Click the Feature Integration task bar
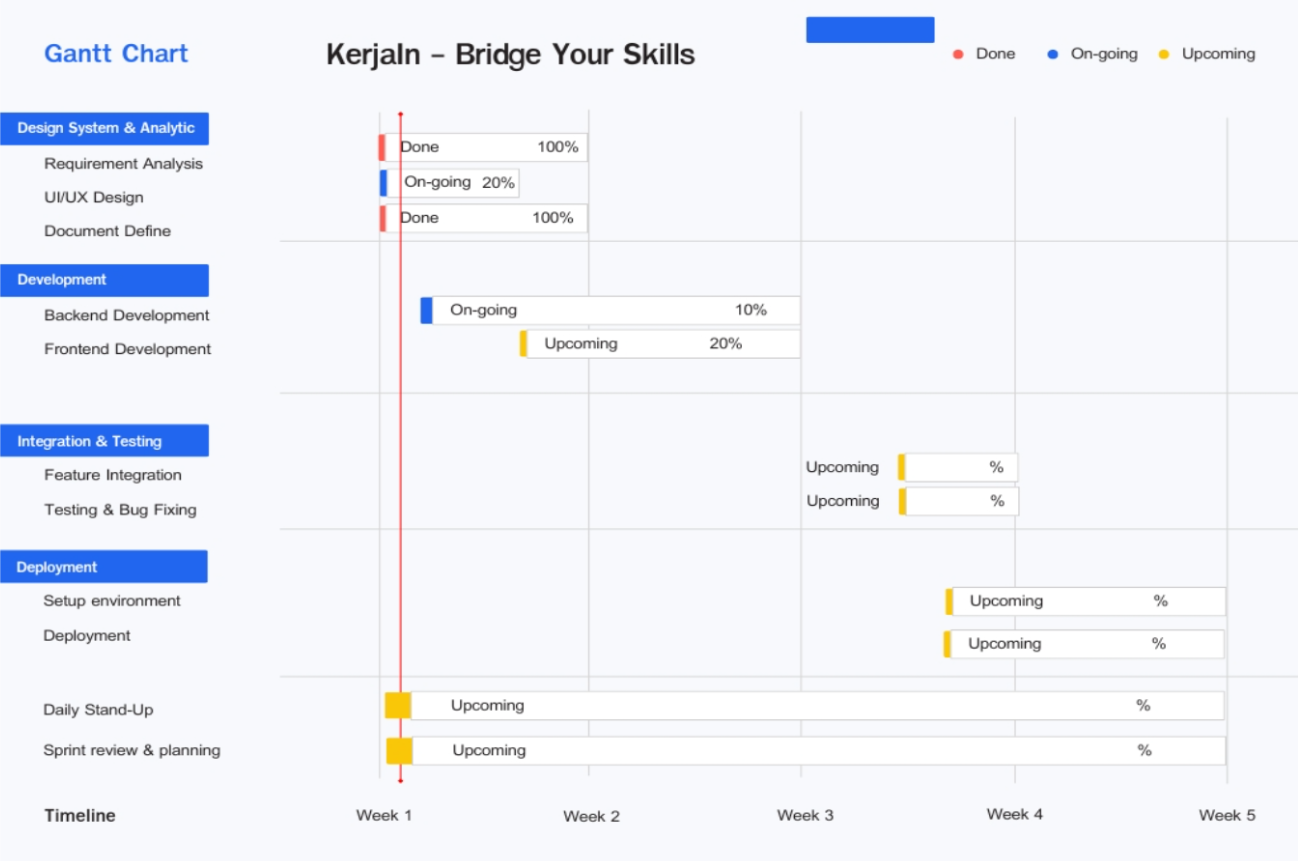Image resolution: width=1298 pixels, height=861 pixels. 958,467
